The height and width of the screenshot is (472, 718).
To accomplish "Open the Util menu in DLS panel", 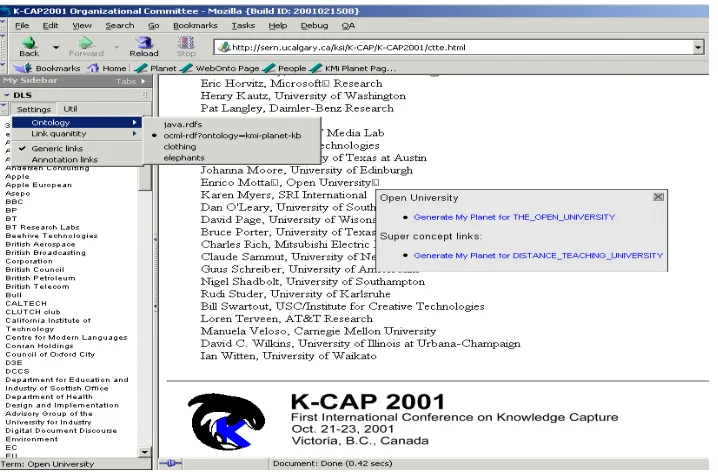I will click(70, 109).
